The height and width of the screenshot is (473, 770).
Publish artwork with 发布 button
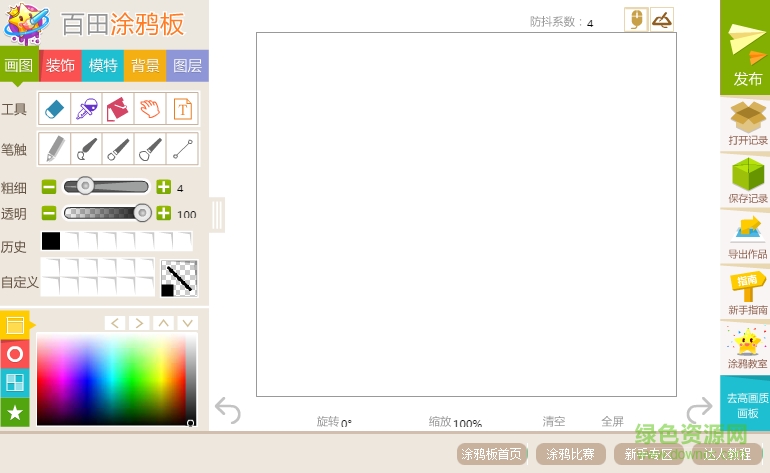pyautogui.click(x=745, y=48)
